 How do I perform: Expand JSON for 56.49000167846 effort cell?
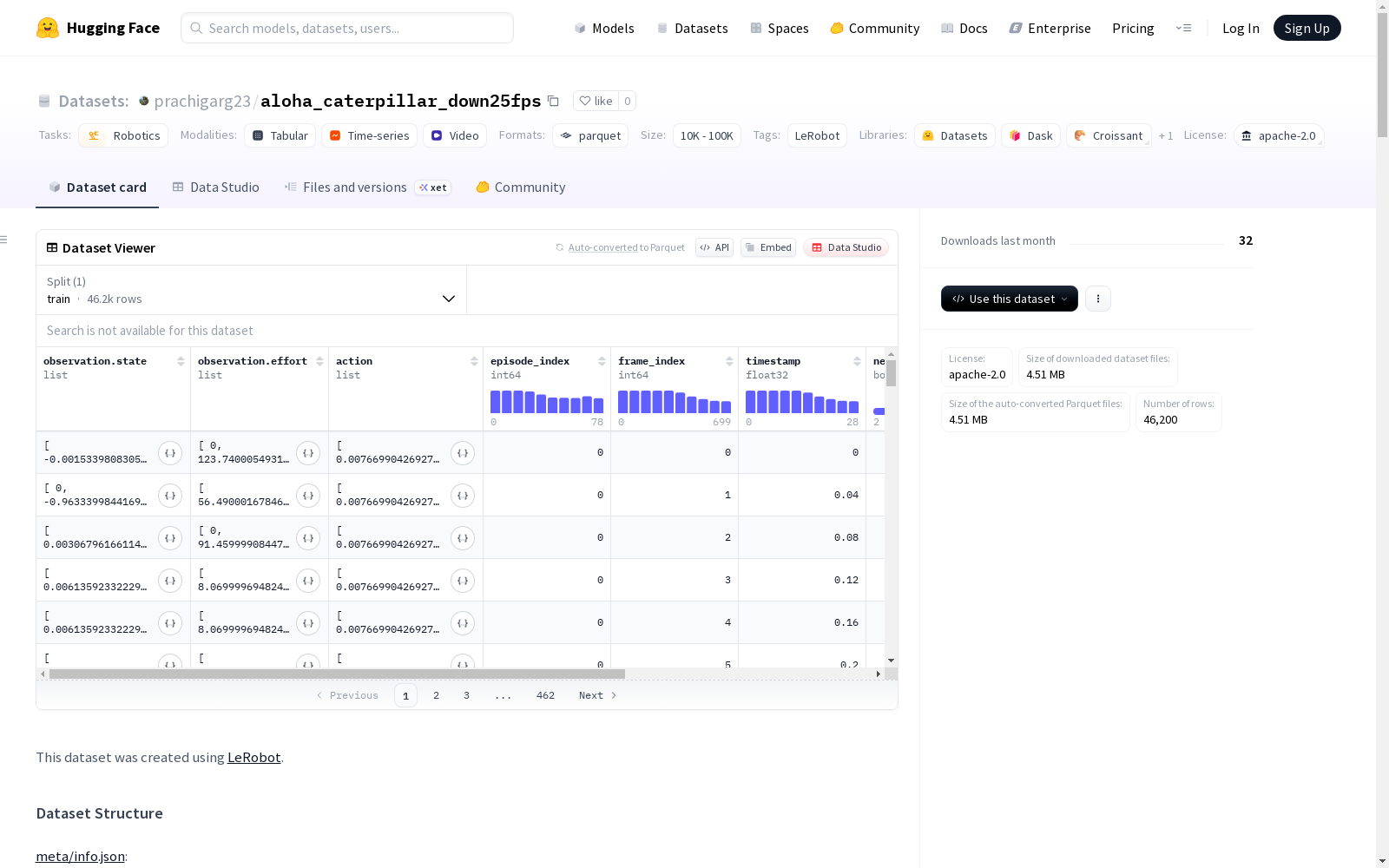[x=308, y=495]
